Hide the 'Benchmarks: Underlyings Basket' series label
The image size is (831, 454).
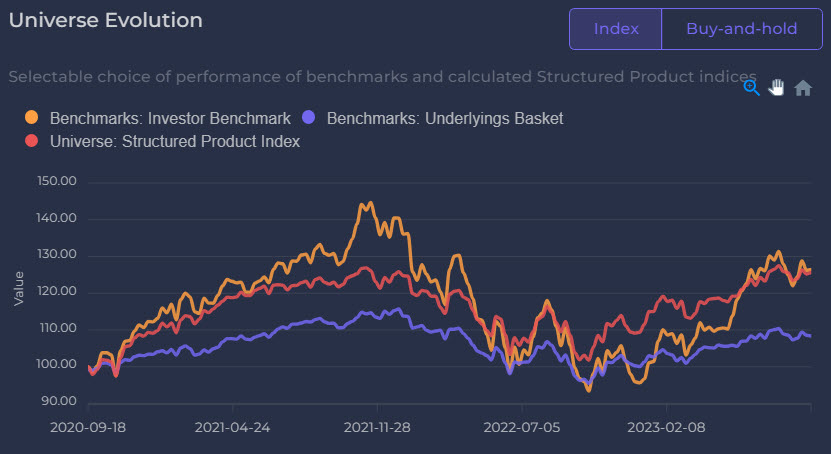(x=445, y=118)
